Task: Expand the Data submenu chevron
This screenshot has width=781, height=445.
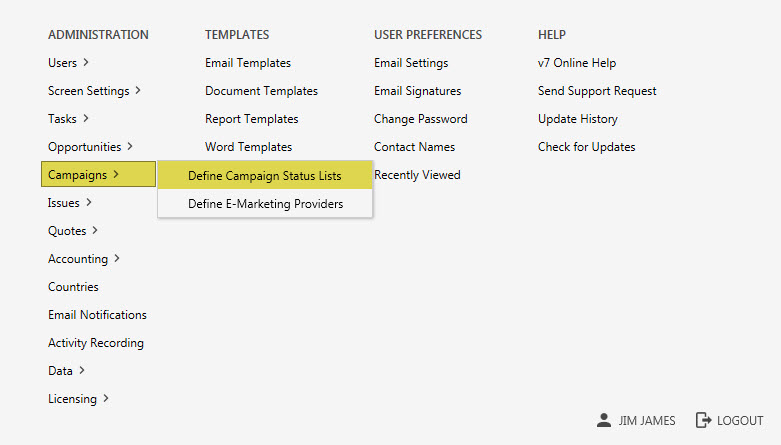Action: (x=82, y=371)
